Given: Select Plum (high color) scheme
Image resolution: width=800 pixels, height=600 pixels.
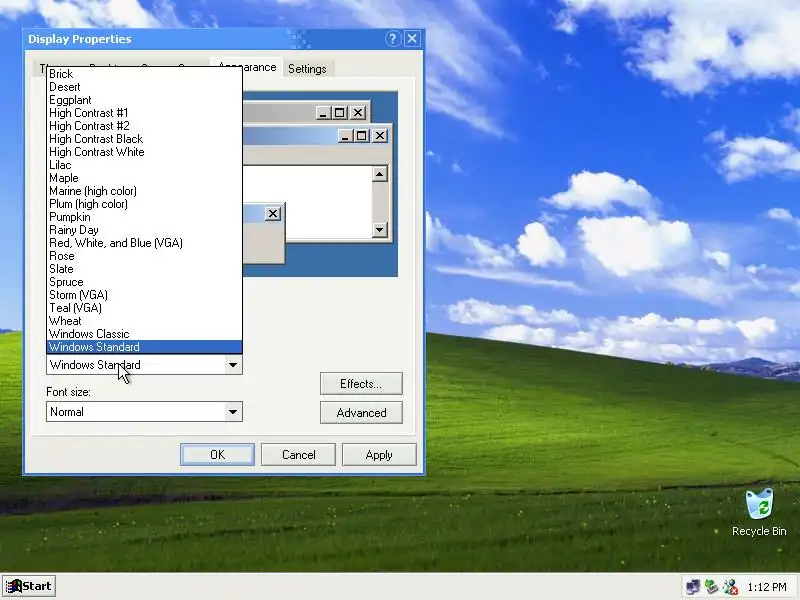Looking at the screenshot, I should click(144, 204).
